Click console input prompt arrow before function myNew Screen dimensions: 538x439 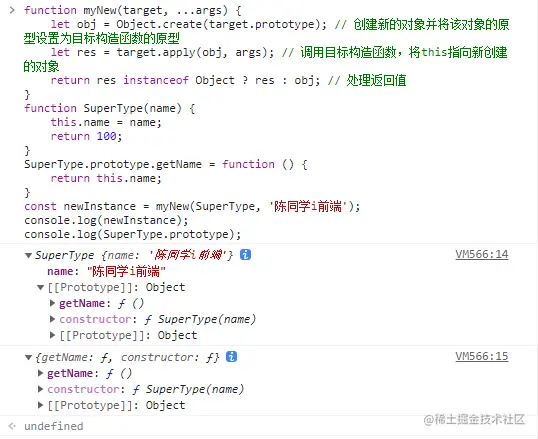[12, 10]
